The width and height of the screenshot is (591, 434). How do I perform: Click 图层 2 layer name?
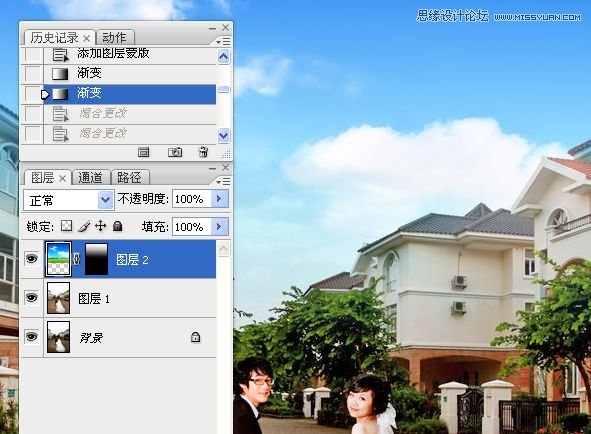coord(132,259)
